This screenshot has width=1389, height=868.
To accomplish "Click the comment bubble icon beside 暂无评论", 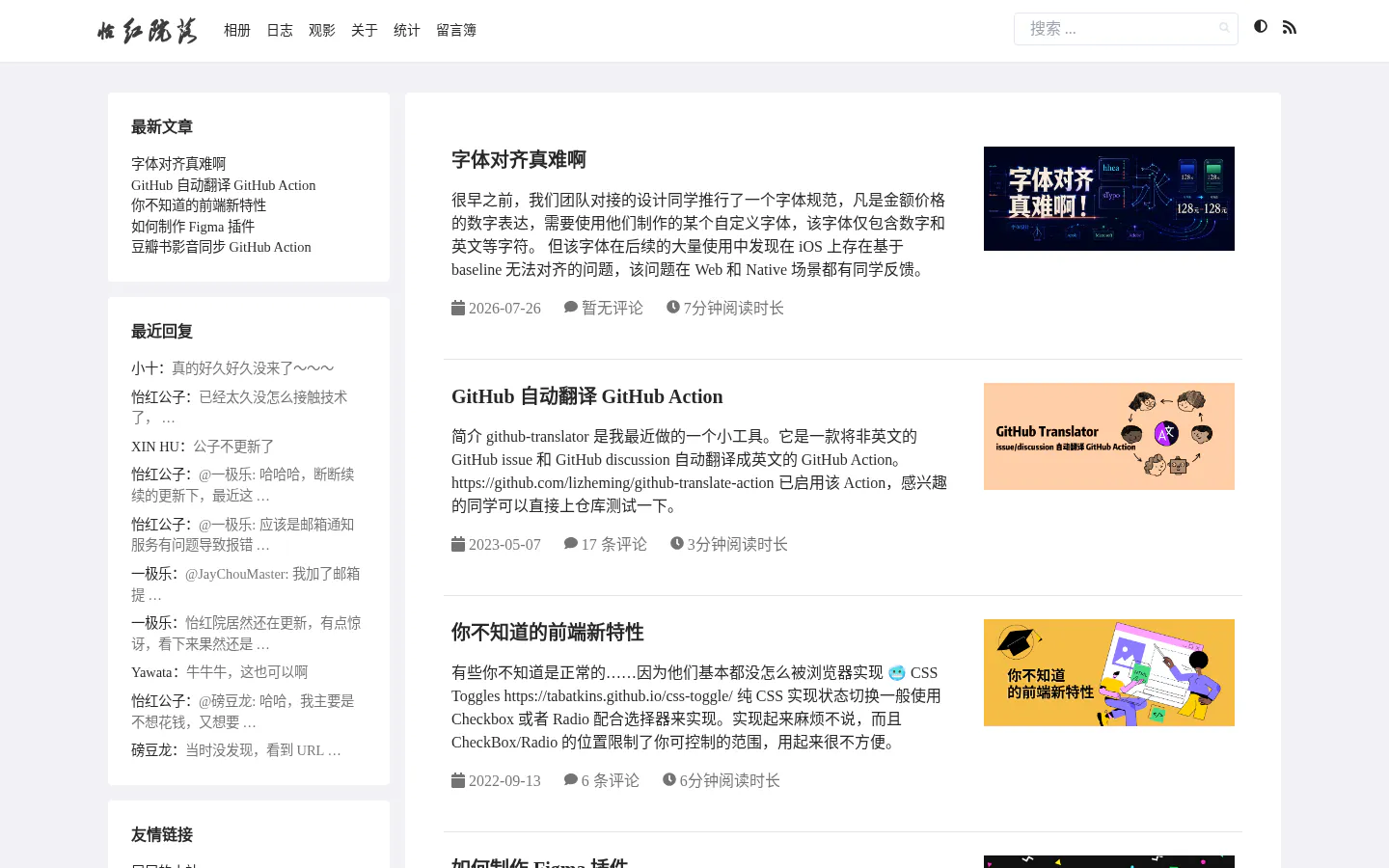I will 571,307.
